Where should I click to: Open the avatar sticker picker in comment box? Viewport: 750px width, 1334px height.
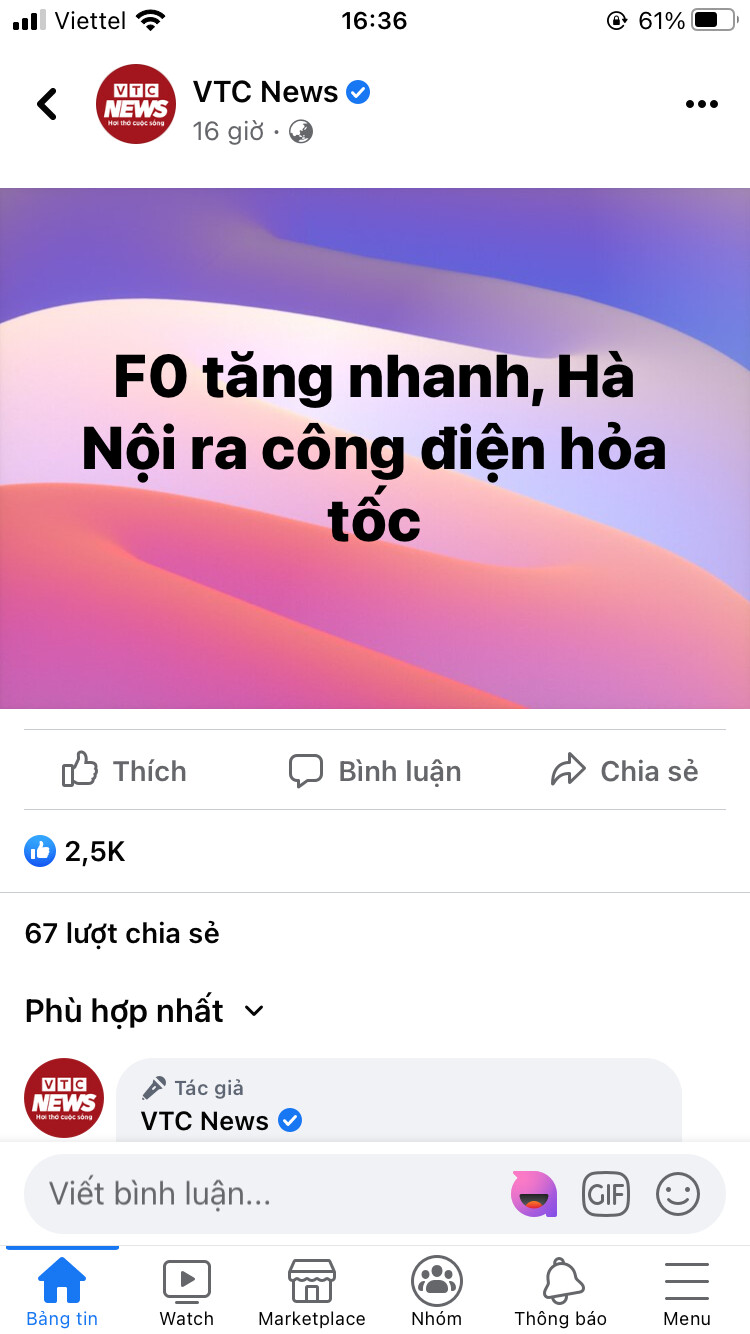pyautogui.click(x=534, y=1193)
